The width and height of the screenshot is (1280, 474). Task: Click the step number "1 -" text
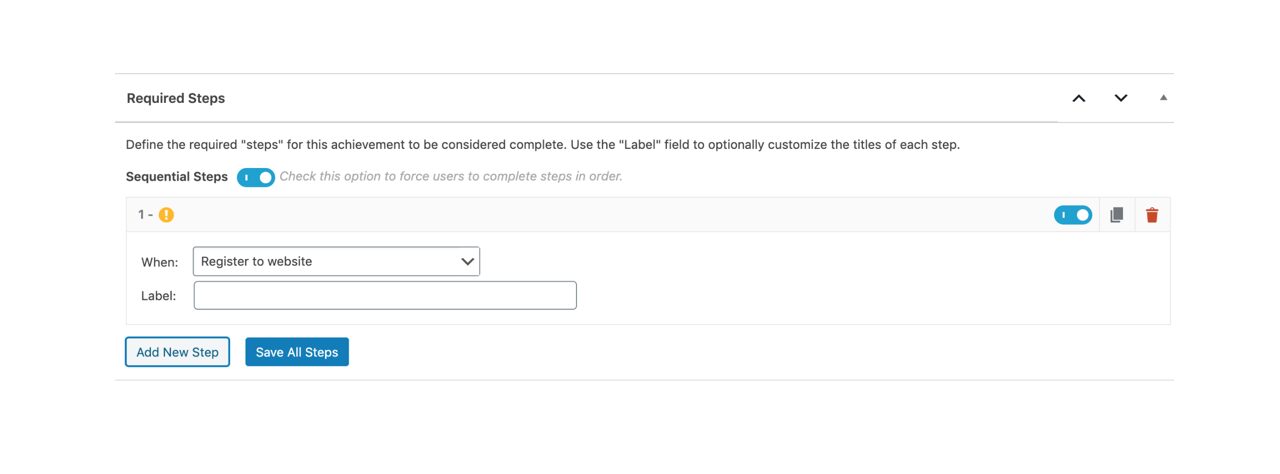(x=146, y=215)
